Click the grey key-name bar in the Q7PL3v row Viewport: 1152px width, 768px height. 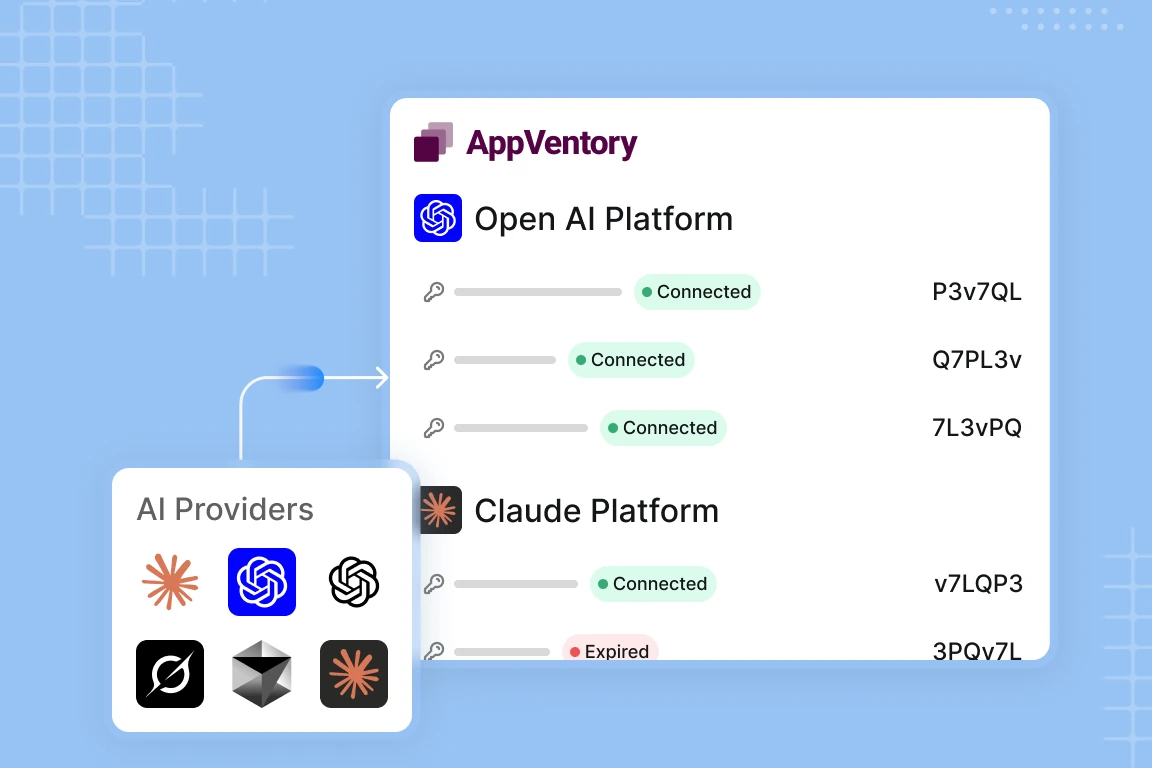pos(505,360)
